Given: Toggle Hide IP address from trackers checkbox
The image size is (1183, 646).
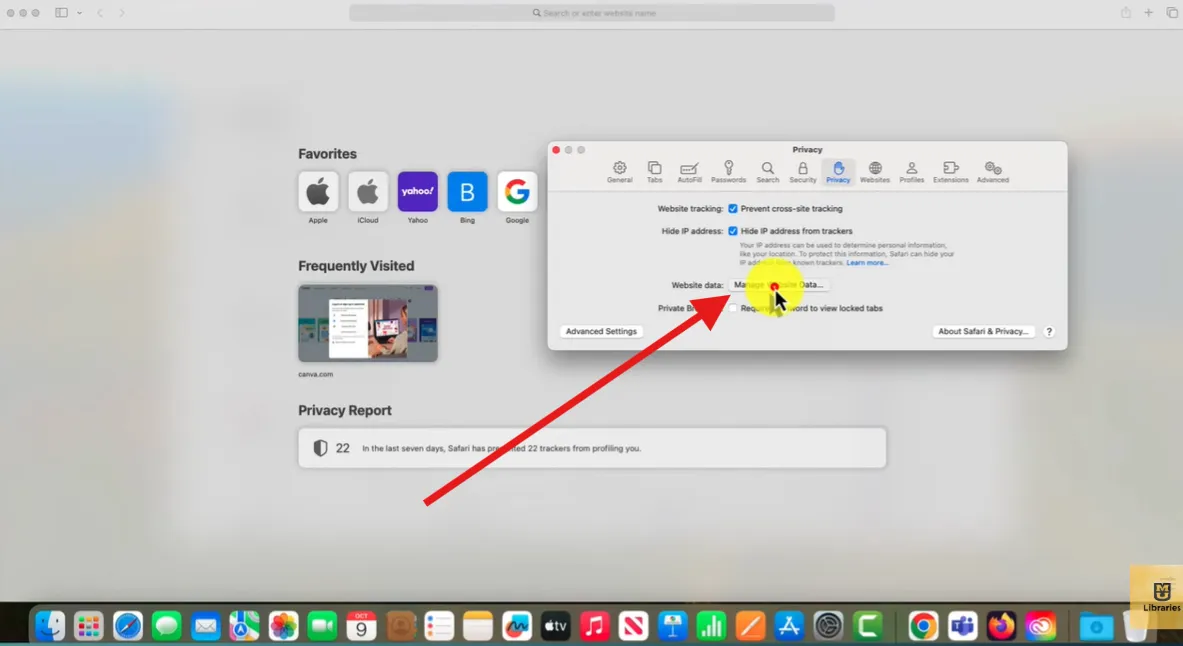Looking at the screenshot, I should click(733, 231).
